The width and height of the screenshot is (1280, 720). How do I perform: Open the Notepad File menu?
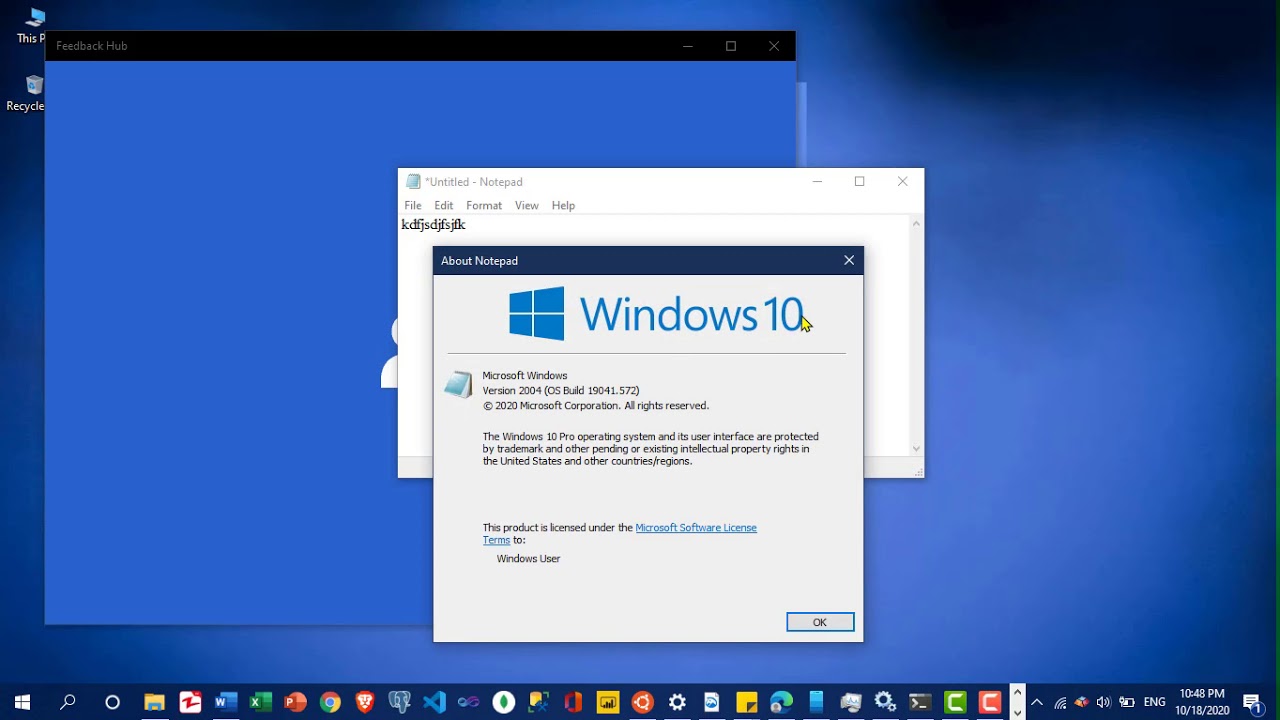[x=413, y=205]
